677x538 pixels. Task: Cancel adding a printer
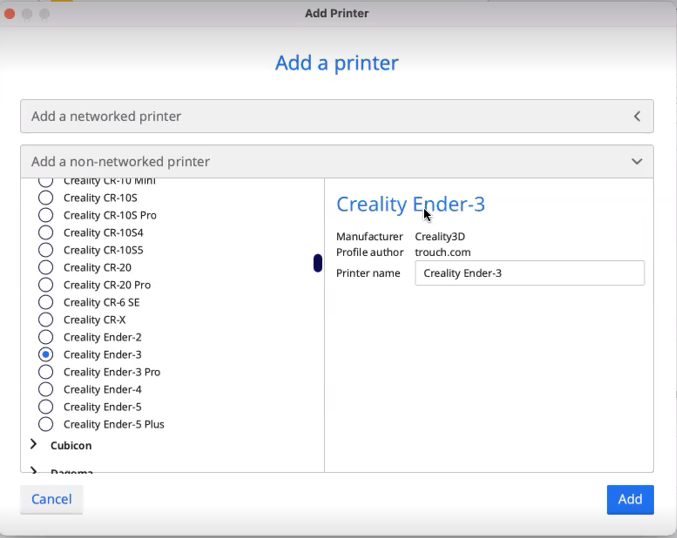click(x=51, y=500)
